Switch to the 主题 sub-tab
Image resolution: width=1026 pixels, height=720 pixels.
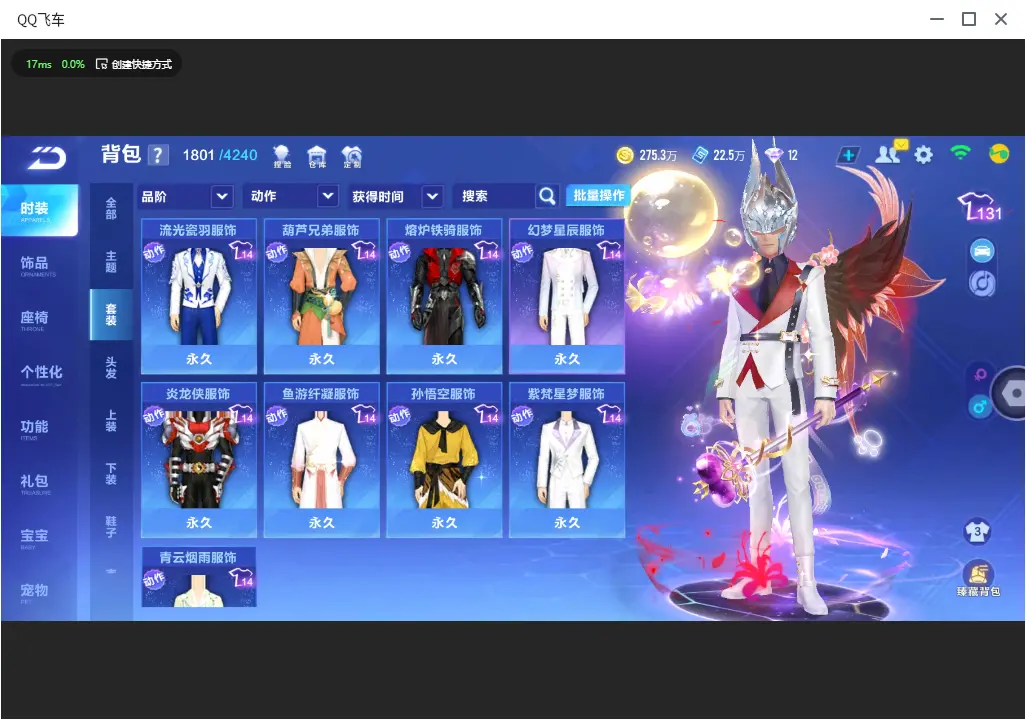tap(111, 261)
